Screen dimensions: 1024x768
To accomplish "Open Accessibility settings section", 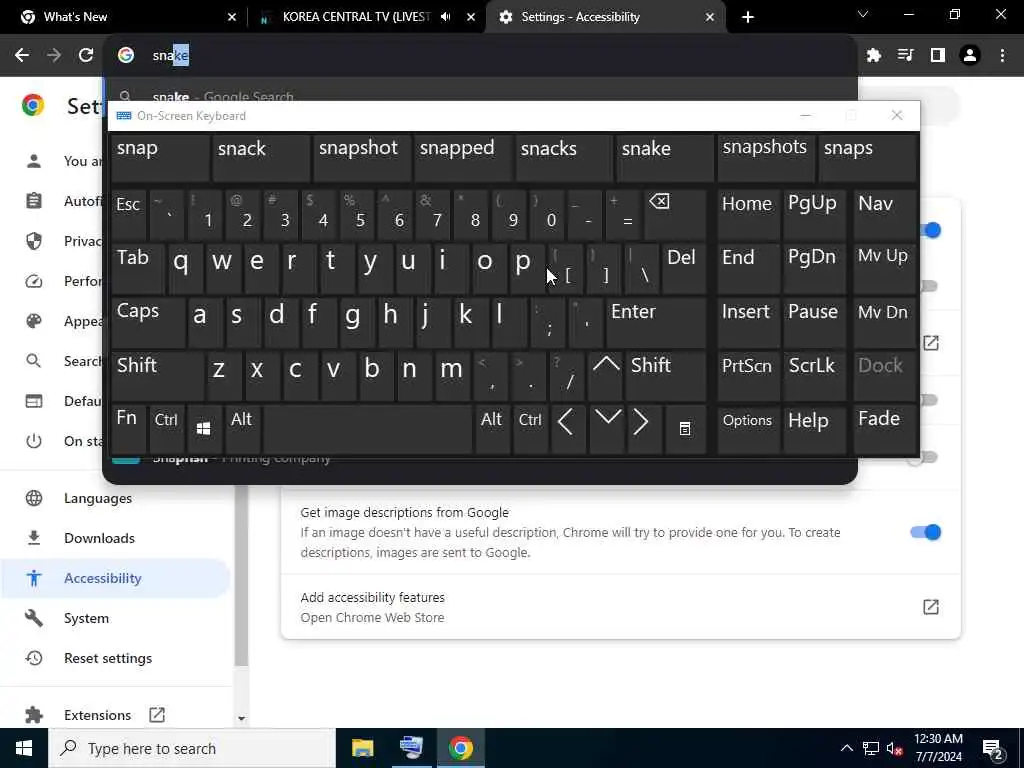I will (115, 578).
